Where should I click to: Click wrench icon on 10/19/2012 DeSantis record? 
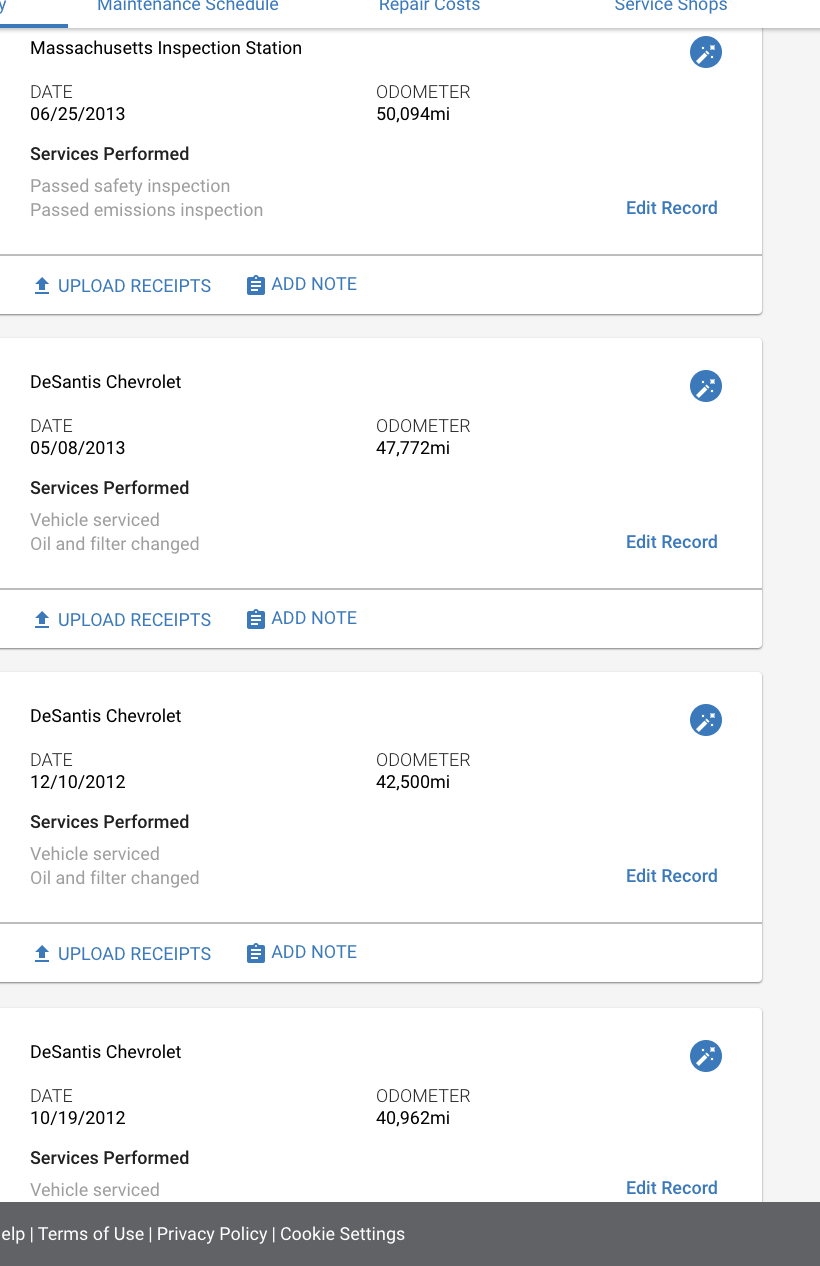pyautogui.click(x=706, y=1056)
